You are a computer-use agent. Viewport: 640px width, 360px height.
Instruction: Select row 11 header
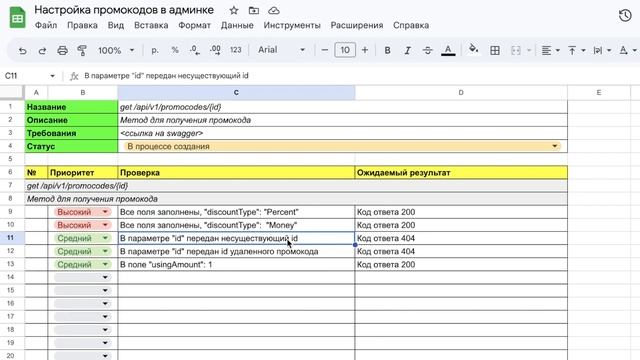(12, 238)
